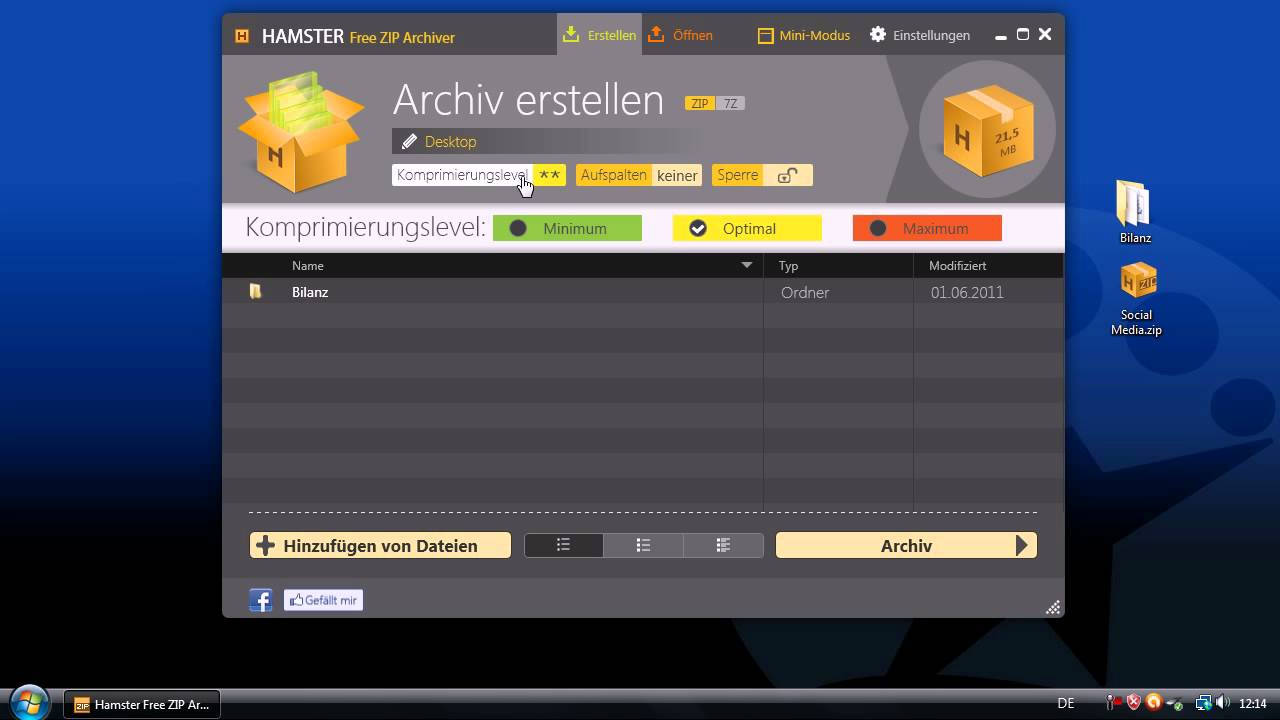
Task: Open the Sperre password option
Action: pyautogui.click(x=762, y=175)
